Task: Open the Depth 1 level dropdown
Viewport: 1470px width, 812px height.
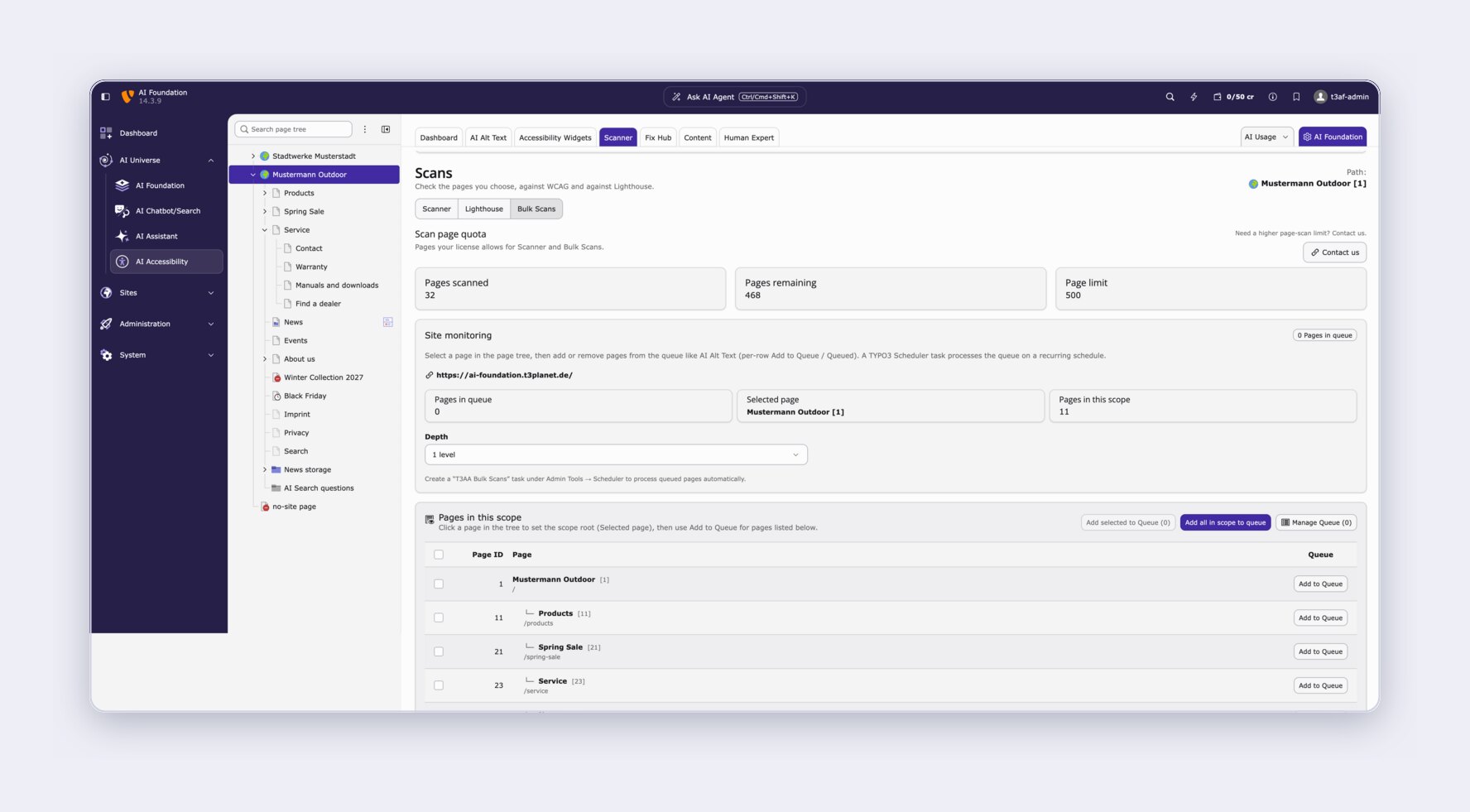Action: (616, 454)
